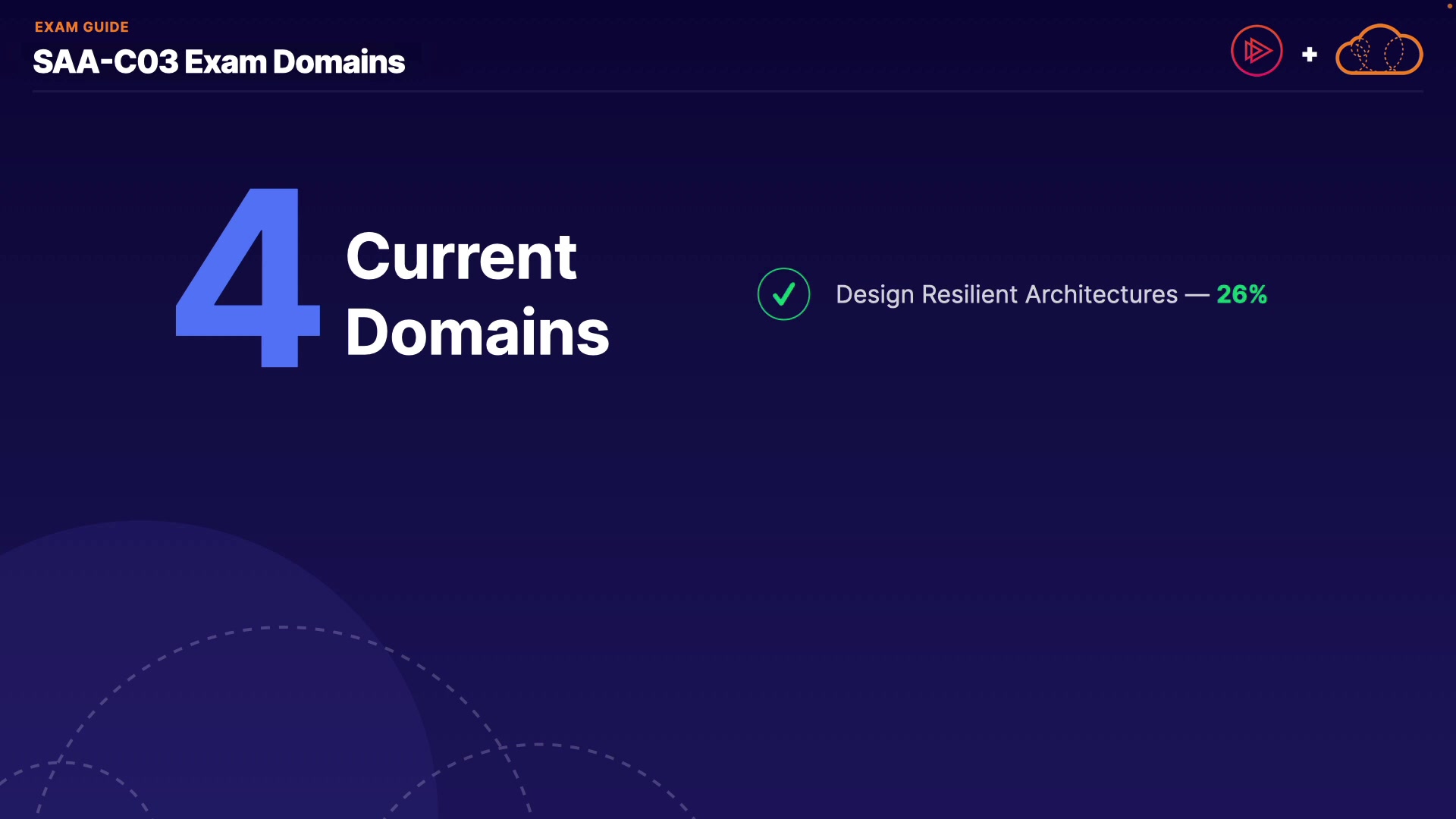Click the A Cloud Guru cloud logo

(1379, 51)
